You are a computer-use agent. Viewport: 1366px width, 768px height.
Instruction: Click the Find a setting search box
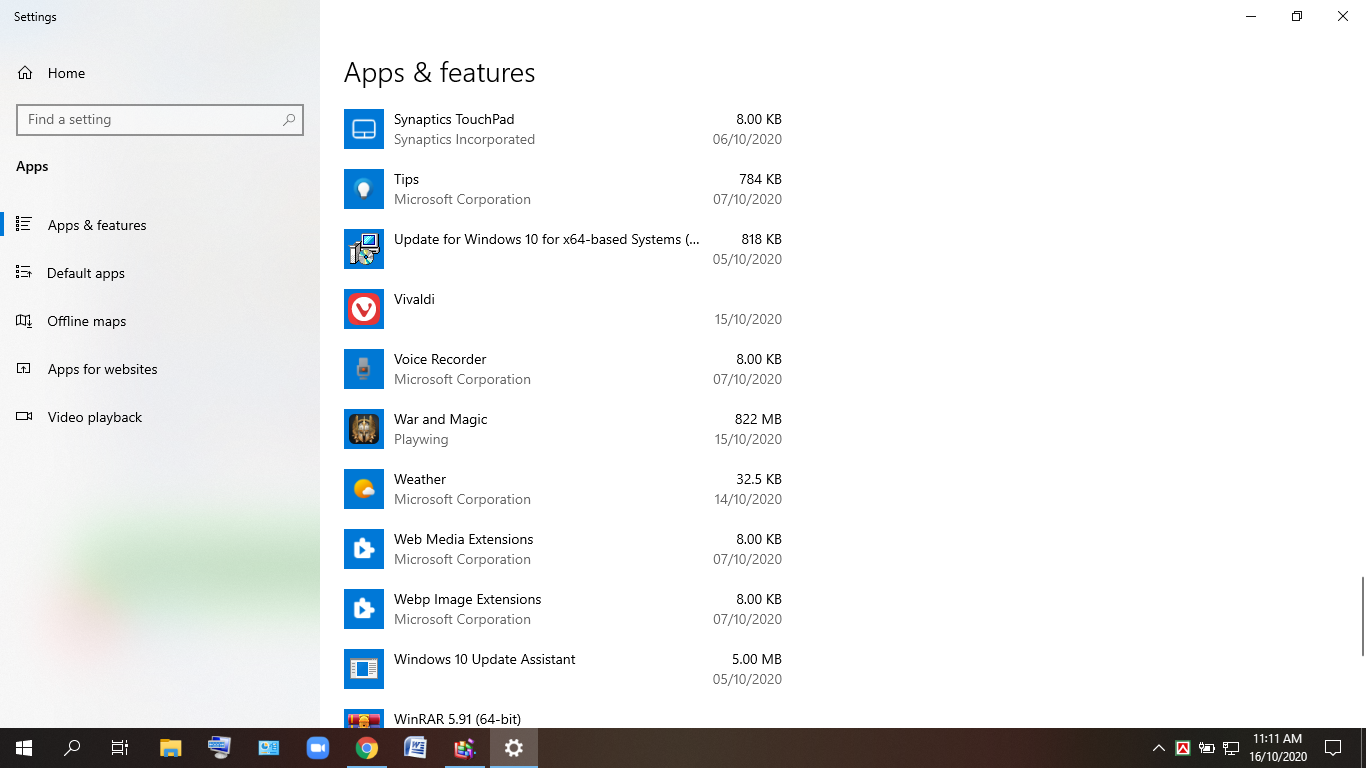tap(160, 119)
